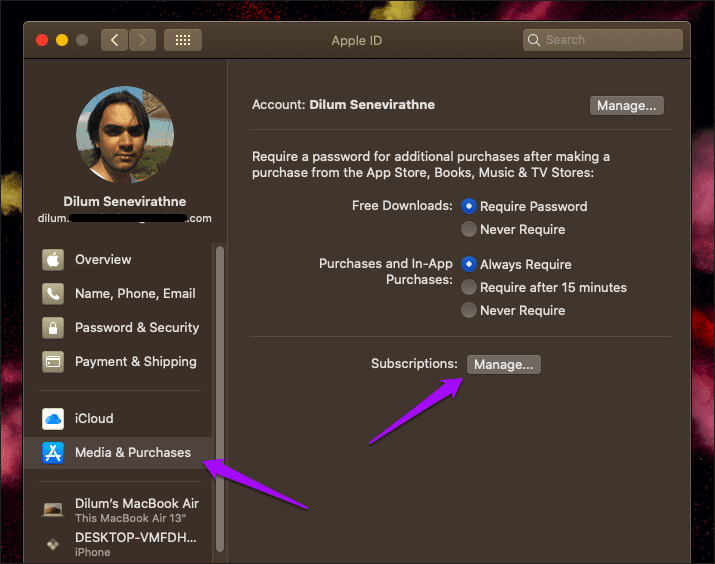The height and width of the screenshot is (564, 715).
Task: Open Name, Phone, Email section
Action: [x=118, y=294]
